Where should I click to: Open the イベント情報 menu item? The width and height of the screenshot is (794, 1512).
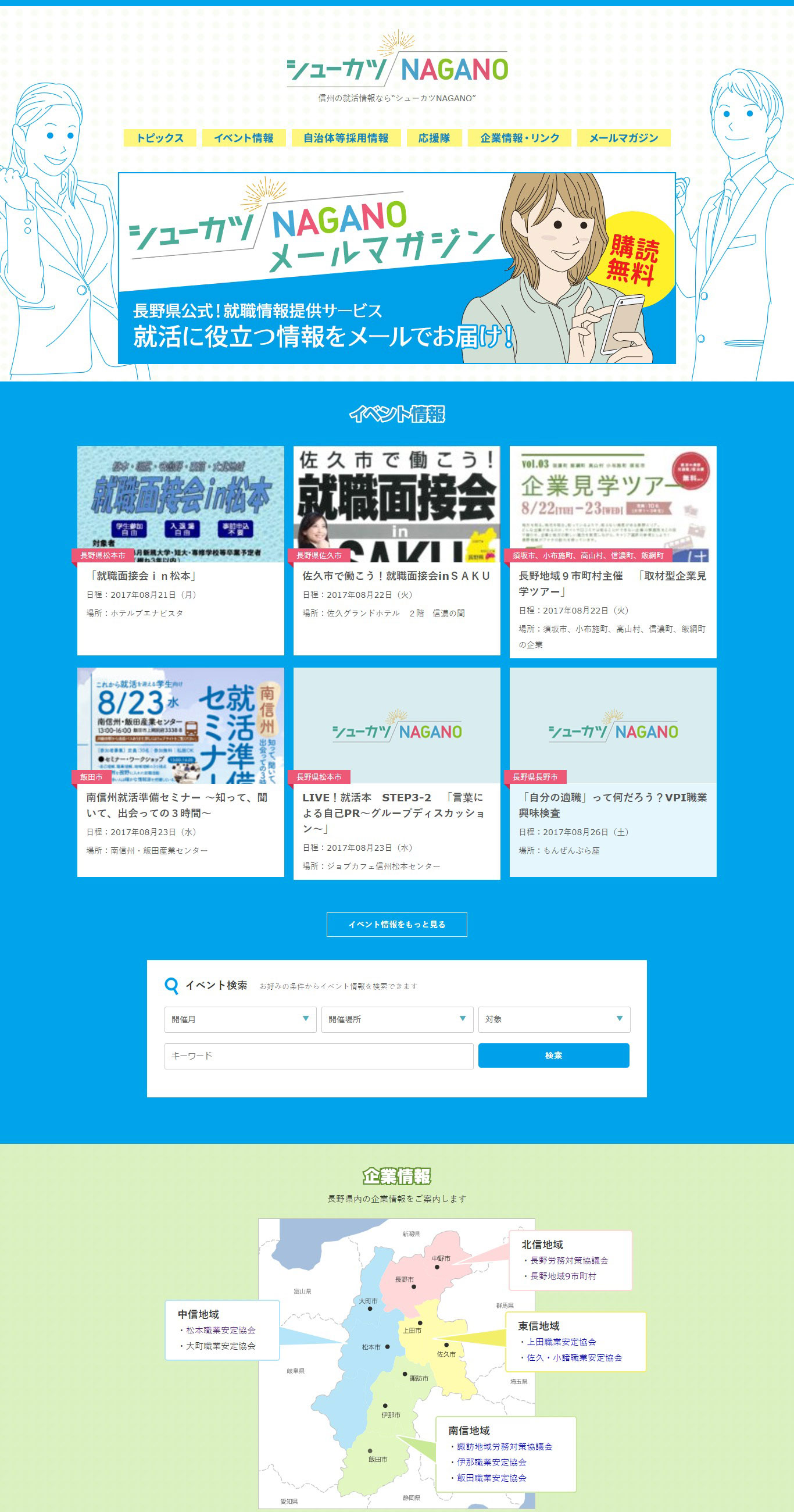(244, 138)
